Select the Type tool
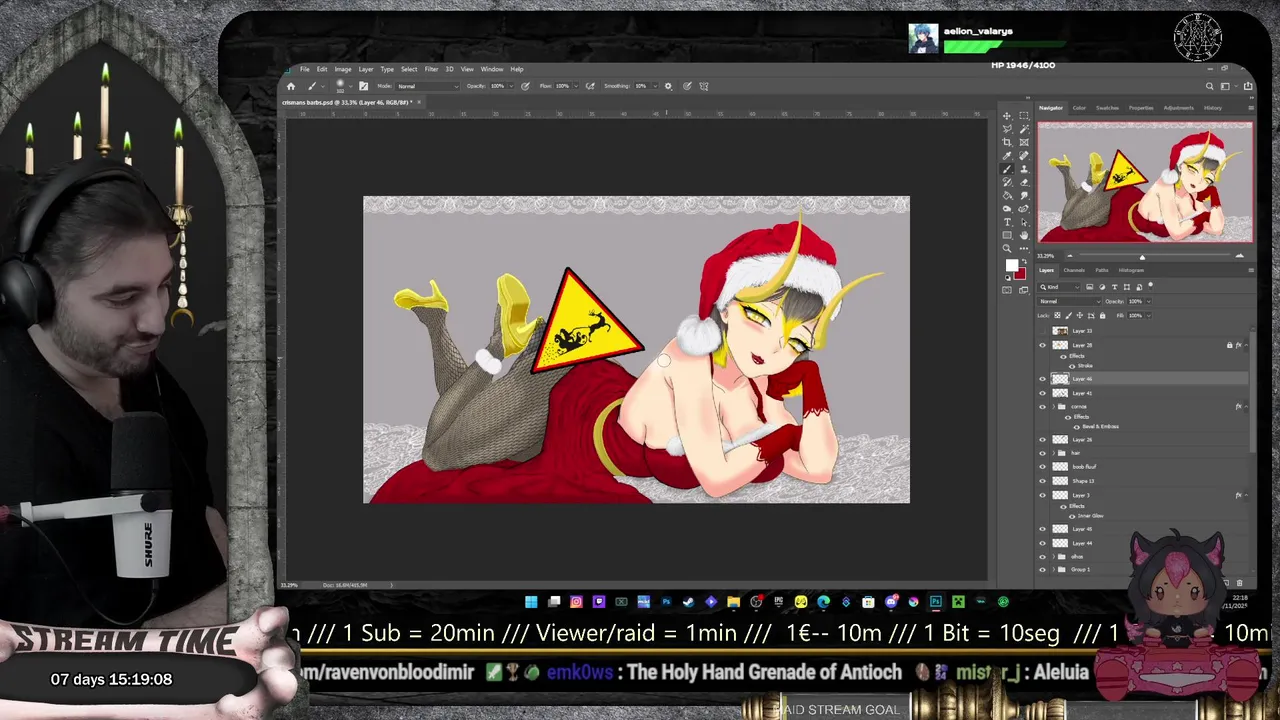Viewport: 1280px width, 720px height. (1007, 222)
